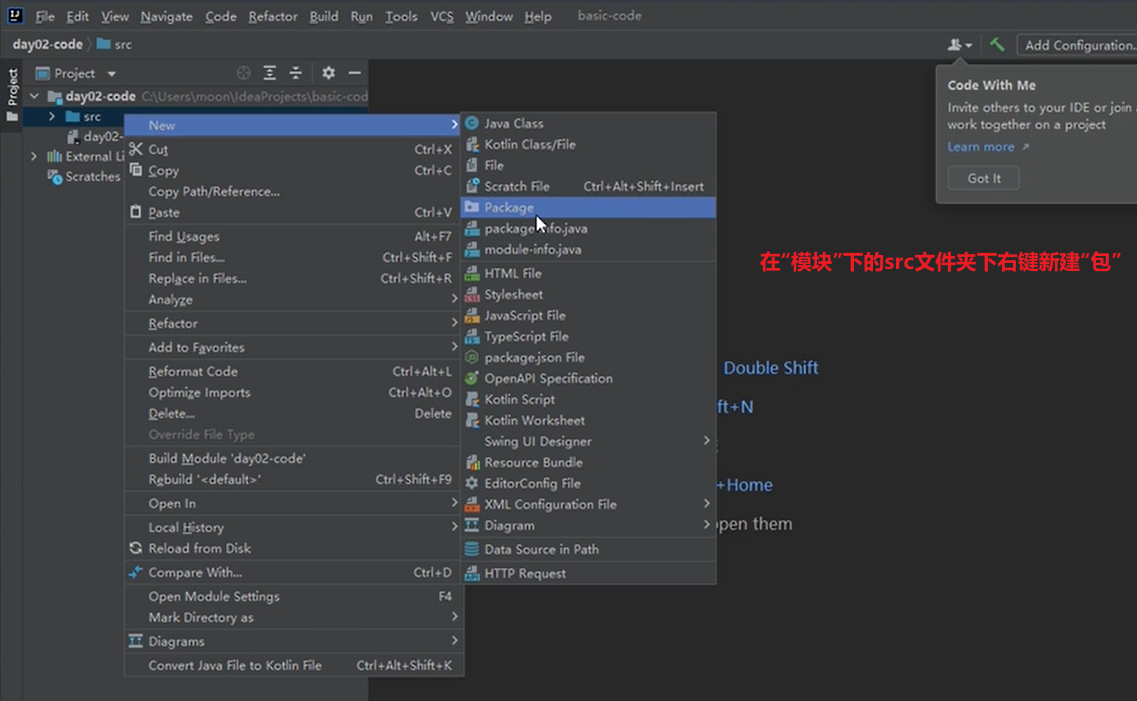Click the Scratch File icon
Image resolution: width=1137 pixels, height=701 pixels.
[x=472, y=186]
